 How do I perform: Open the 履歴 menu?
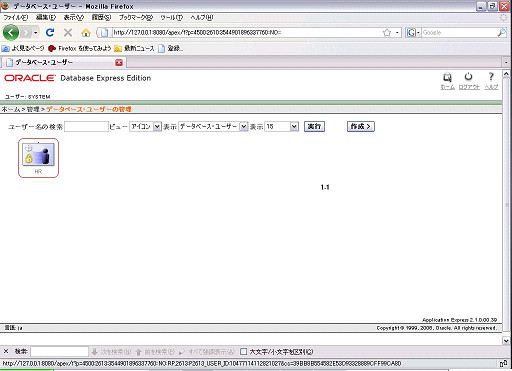click(x=101, y=17)
